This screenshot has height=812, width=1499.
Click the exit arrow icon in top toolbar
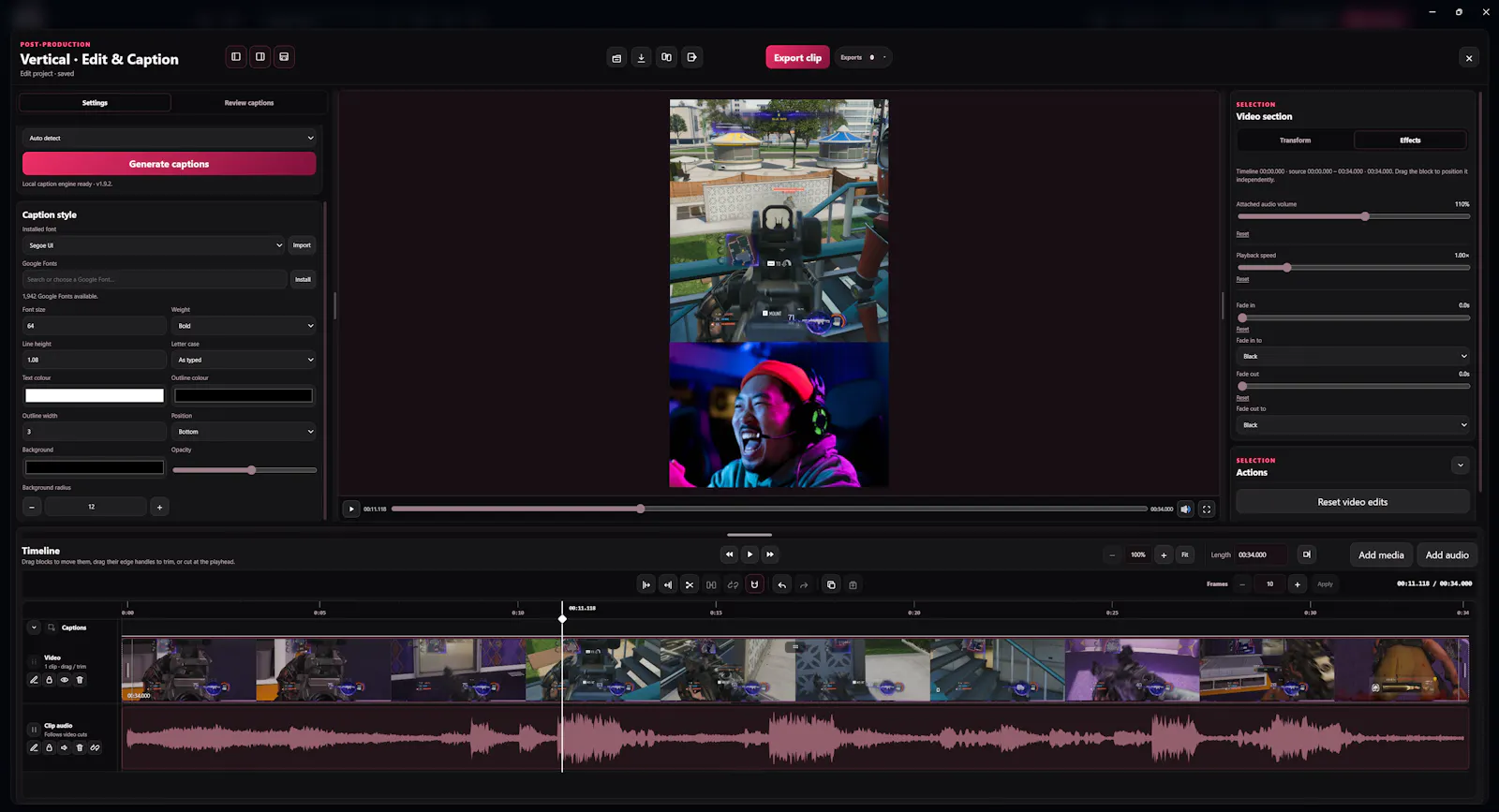click(691, 57)
